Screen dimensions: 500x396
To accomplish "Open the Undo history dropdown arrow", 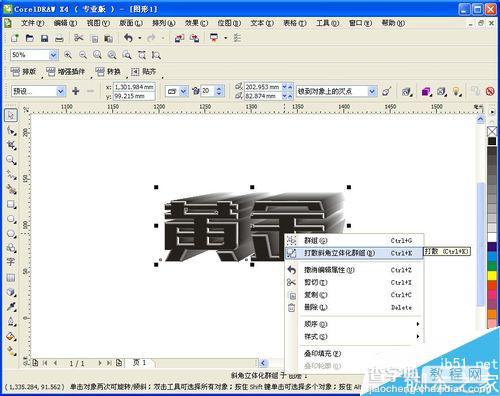I will pyautogui.click(x=140, y=38).
